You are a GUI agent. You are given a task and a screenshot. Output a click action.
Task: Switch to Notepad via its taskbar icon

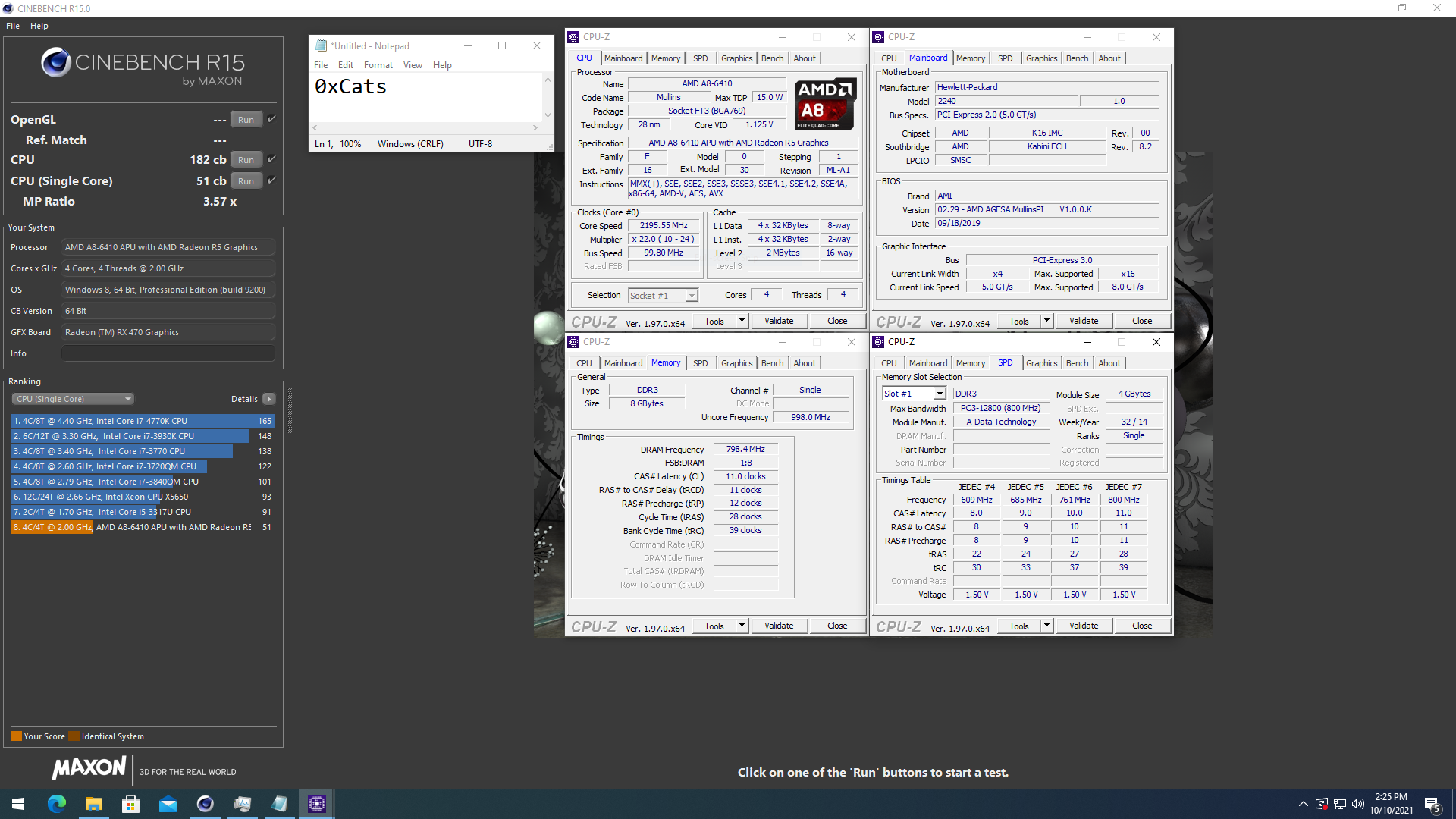[x=279, y=804]
